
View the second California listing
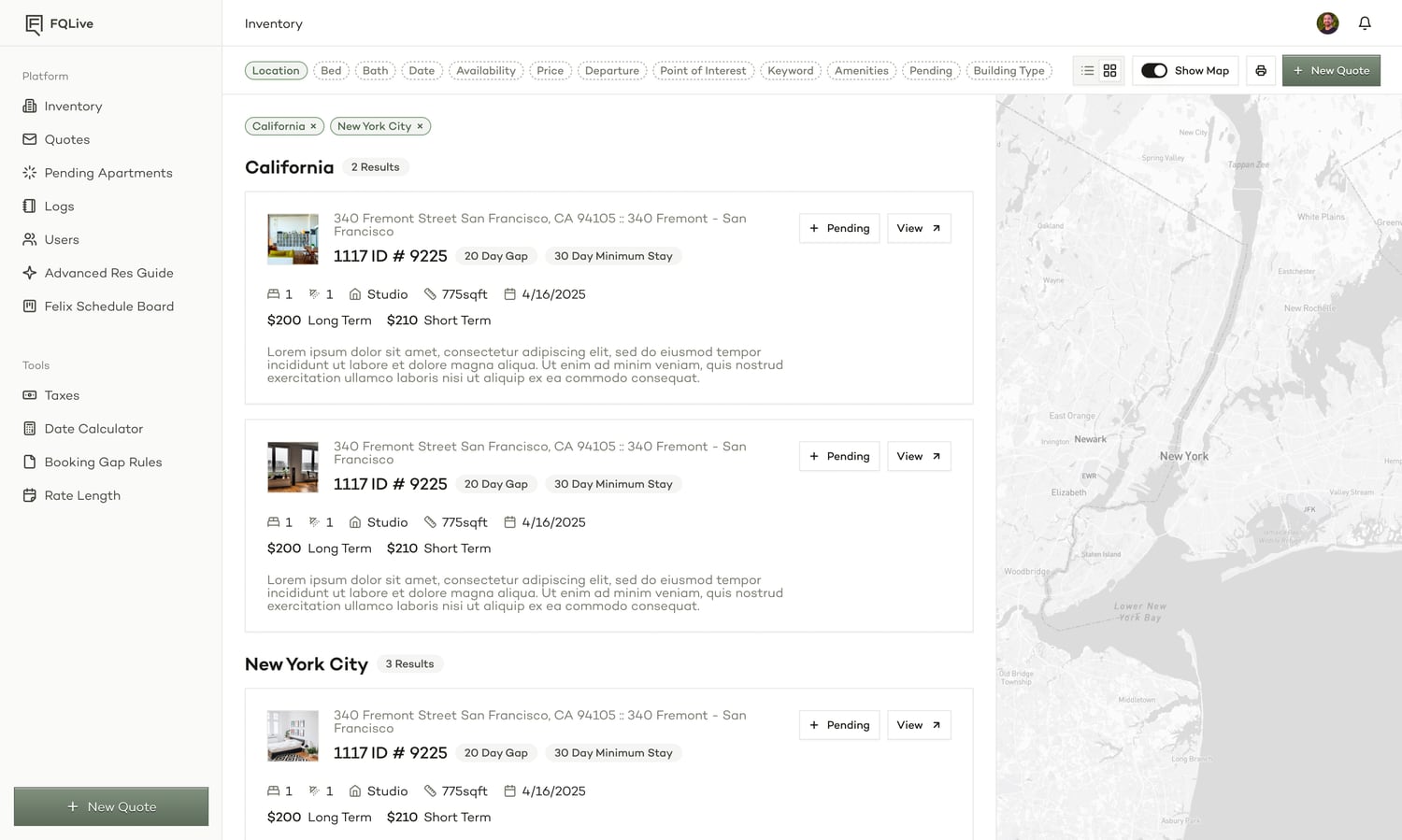click(919, 456)
